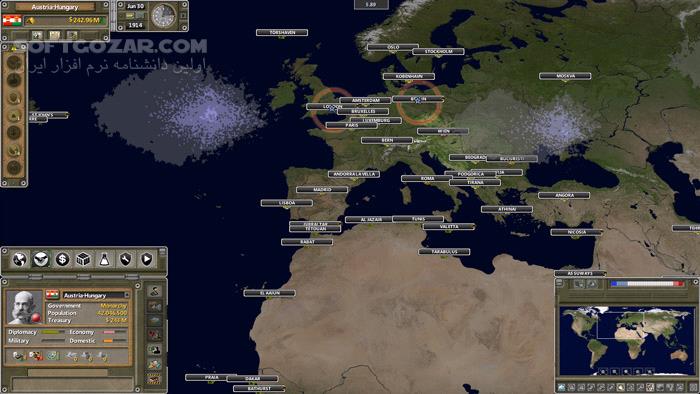Open the crate Production department icon

(x=83, y=259)
